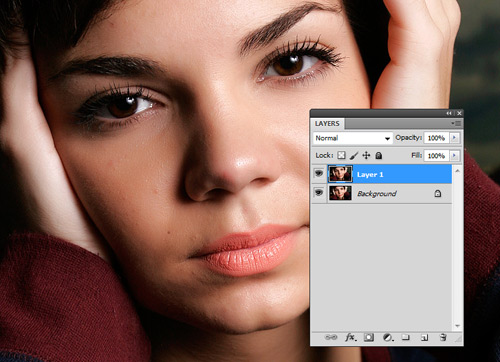Viewport: 500px width, 362px height.
Task: Click the Opacity value field
Action: click(x=437, y=138)
